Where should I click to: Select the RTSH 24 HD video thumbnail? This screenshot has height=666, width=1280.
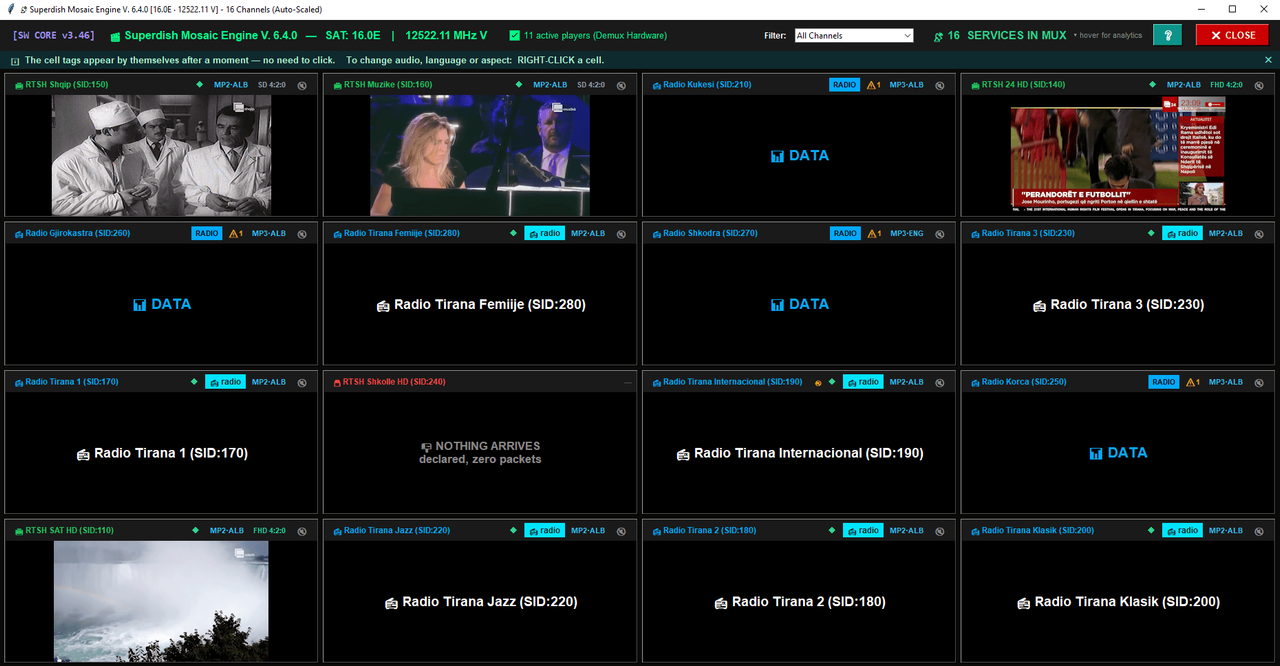[1118, 155]
